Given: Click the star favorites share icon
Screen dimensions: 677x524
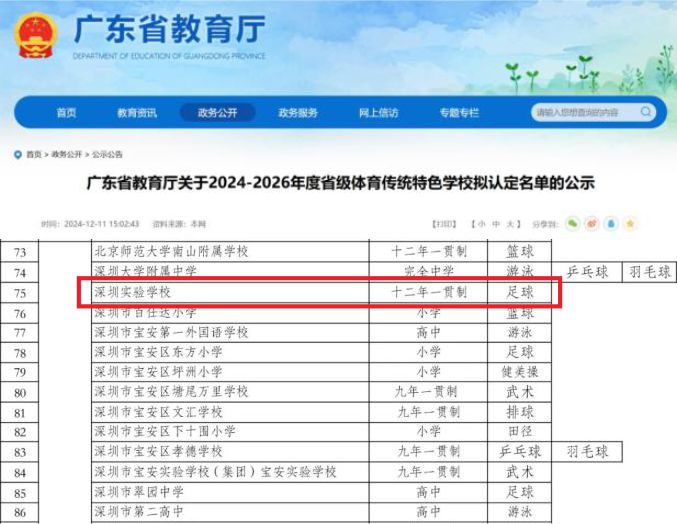Looking at the screenshot, I should [630, 224].
